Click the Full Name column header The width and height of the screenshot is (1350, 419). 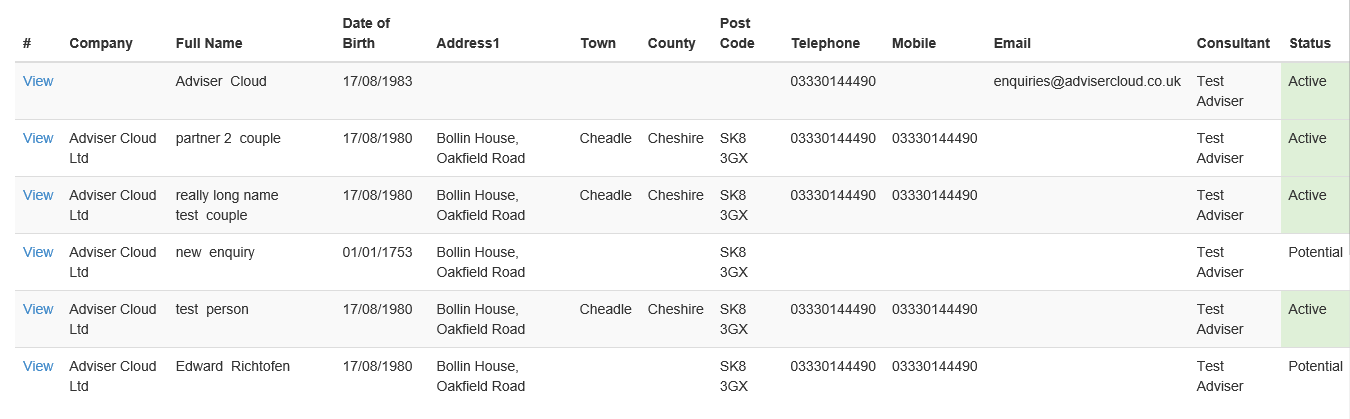(208, 43)
